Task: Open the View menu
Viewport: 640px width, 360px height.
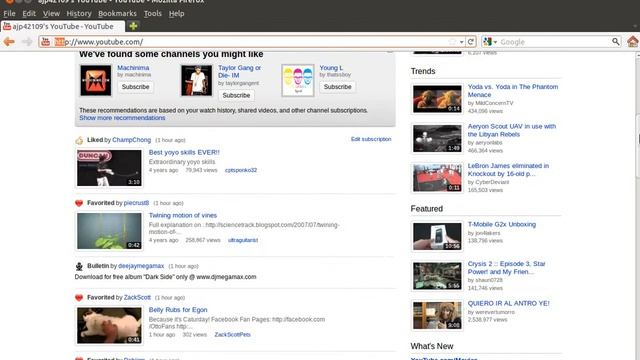Action: click(51, 13)
